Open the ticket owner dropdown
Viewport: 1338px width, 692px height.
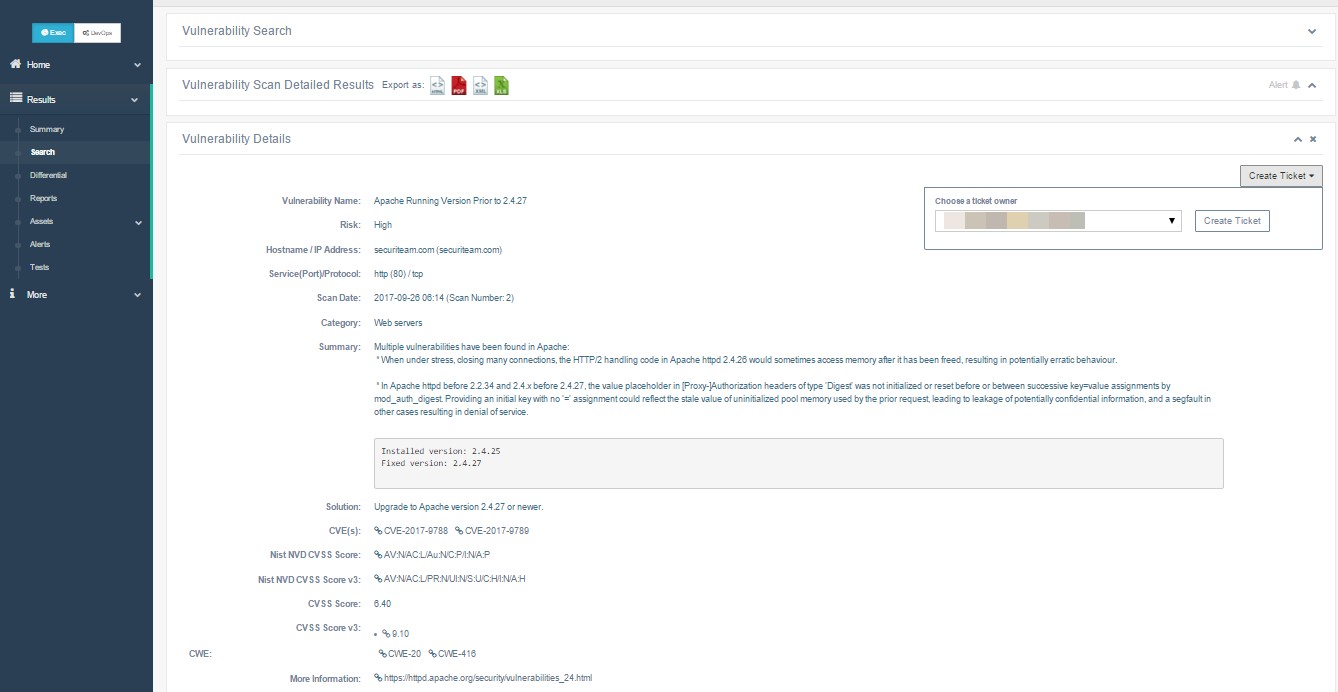pyautogui.click(x=1058, y=221)
